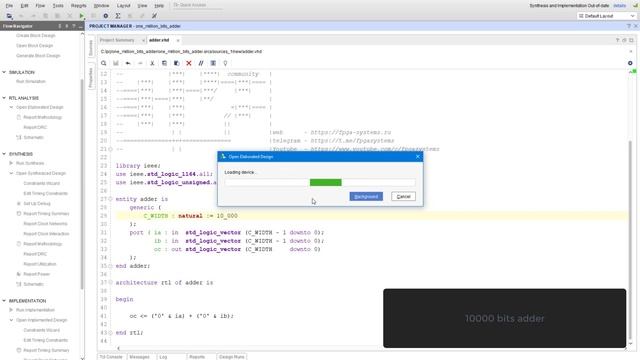Switch to the Messages tab
This screenshot has width=640, height=360.
(140, 357)
